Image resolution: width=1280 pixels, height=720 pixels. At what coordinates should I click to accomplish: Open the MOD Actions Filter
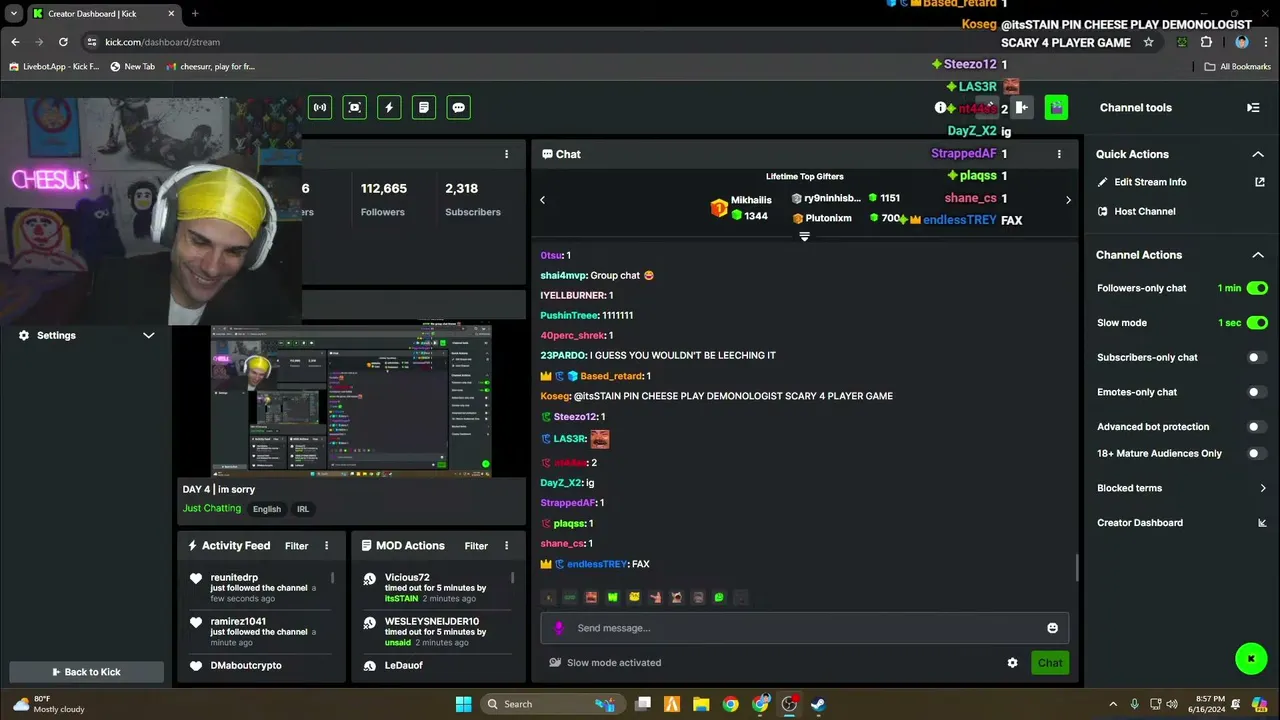pos(476,546)
